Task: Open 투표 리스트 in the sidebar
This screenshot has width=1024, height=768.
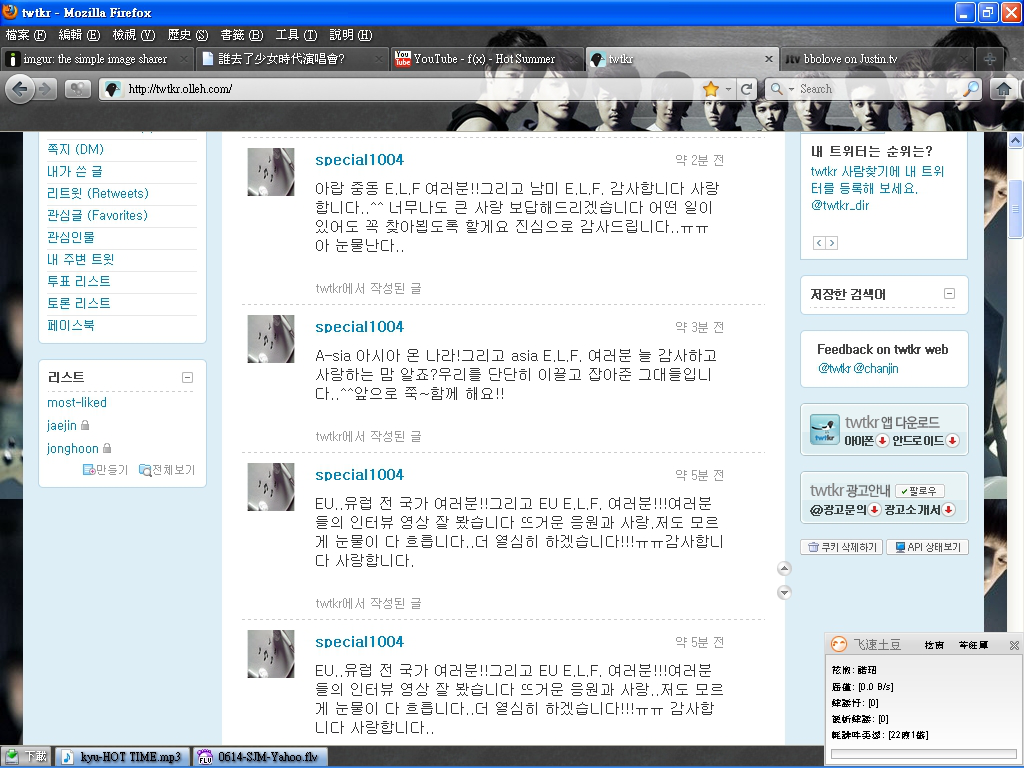Action: [78, 281]
